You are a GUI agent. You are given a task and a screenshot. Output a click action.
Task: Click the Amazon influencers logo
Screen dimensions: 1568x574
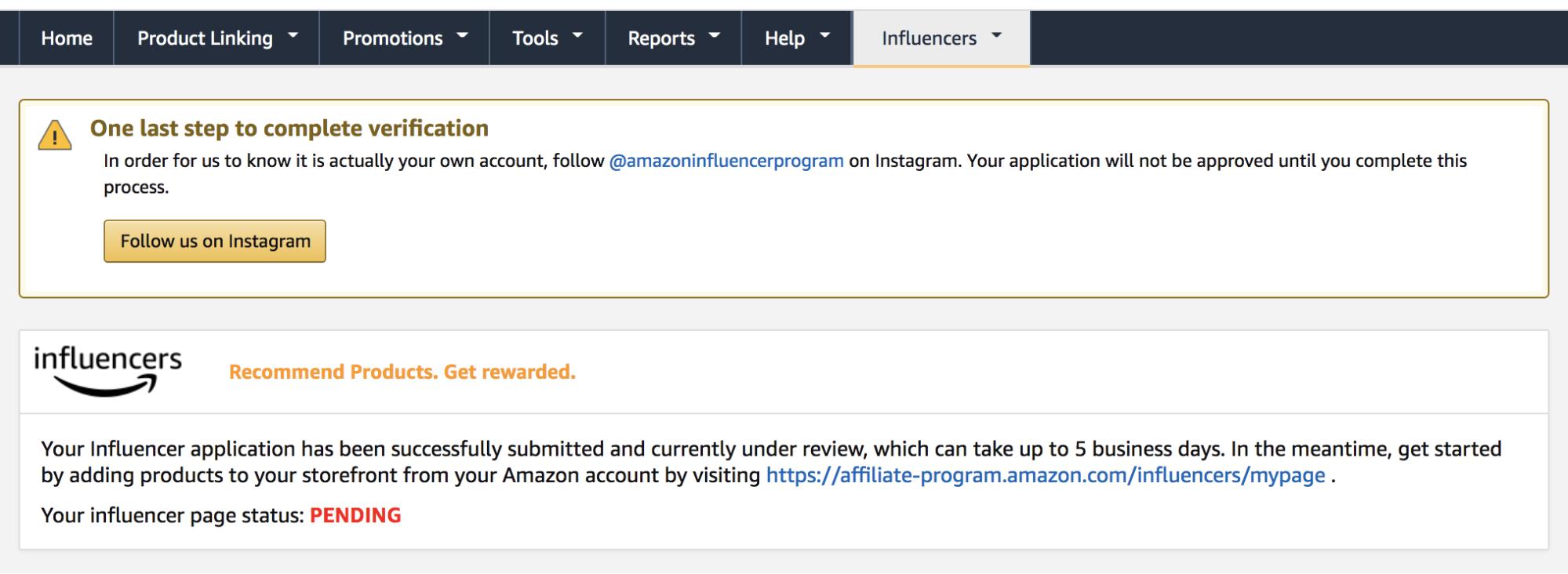[107, 370]
